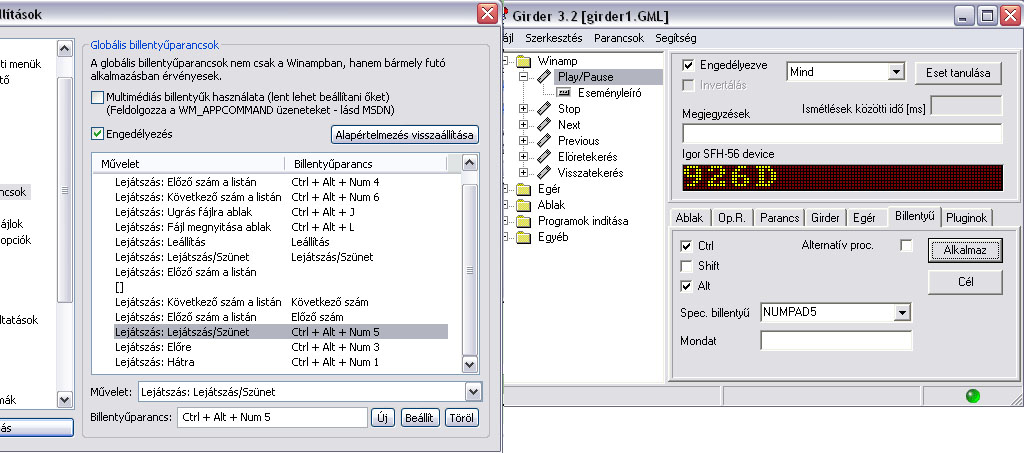Click the Billentyűparancs column header
This screenshot has height=453, width=1024.
click(366, 164)
